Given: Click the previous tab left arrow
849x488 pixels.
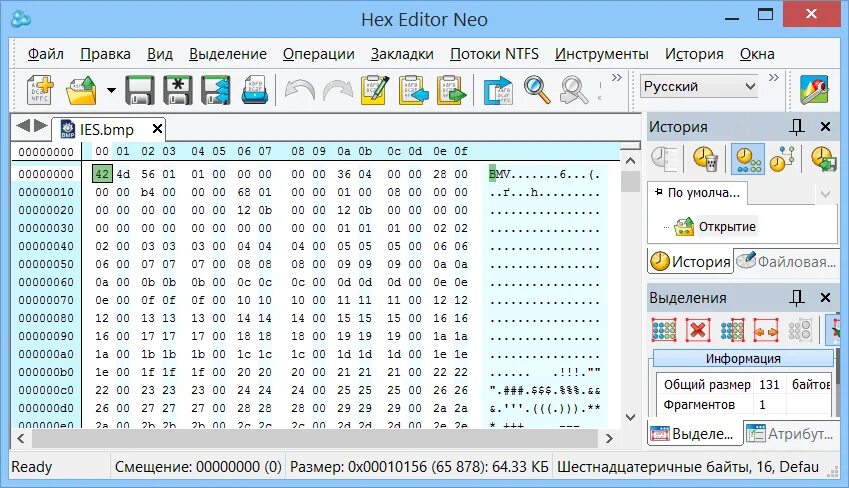Looking at the screenshot, I should 23,126.
